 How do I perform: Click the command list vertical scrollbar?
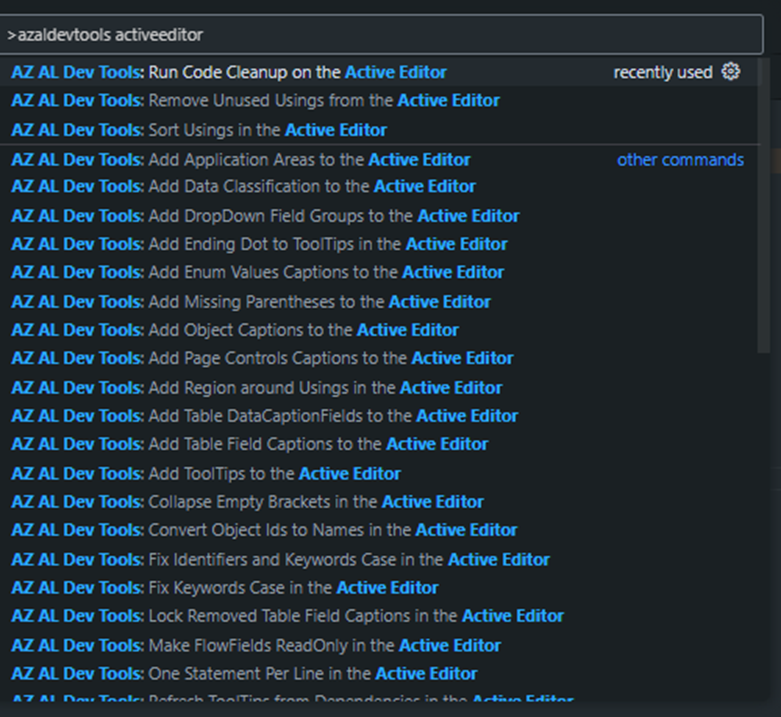coord(764,205)
